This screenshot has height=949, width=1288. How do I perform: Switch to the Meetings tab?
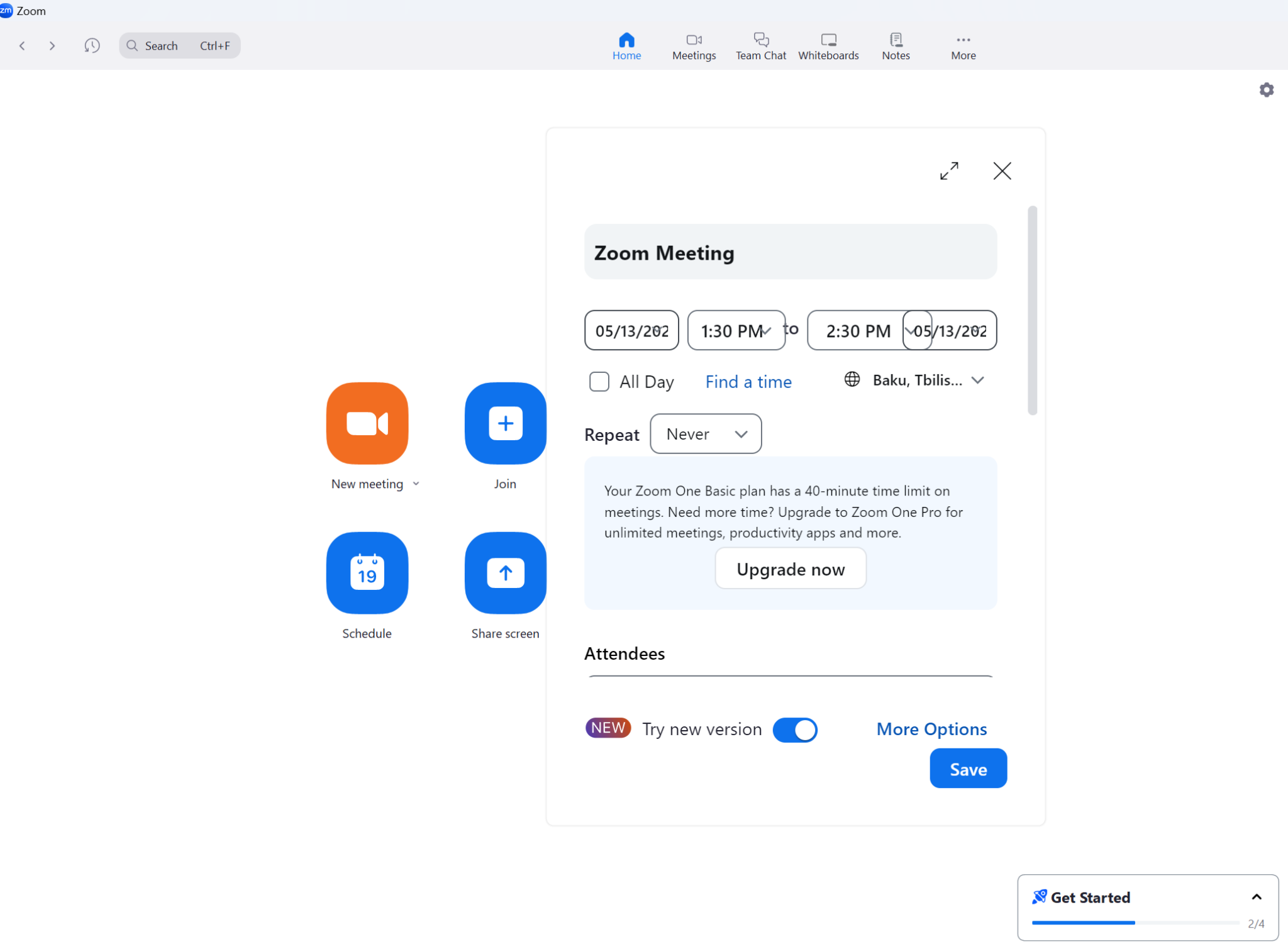point(694,45)
